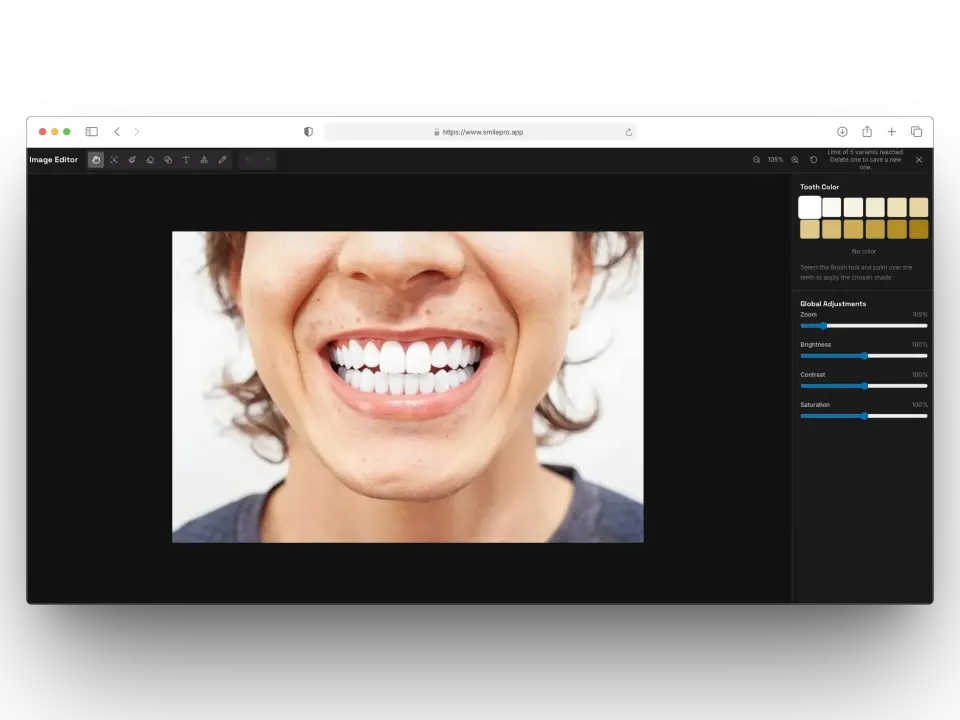Image resolution: width=960 pixels, height=720 pixels.
Task: Open the browser share icon
Action: coord(867,132)
